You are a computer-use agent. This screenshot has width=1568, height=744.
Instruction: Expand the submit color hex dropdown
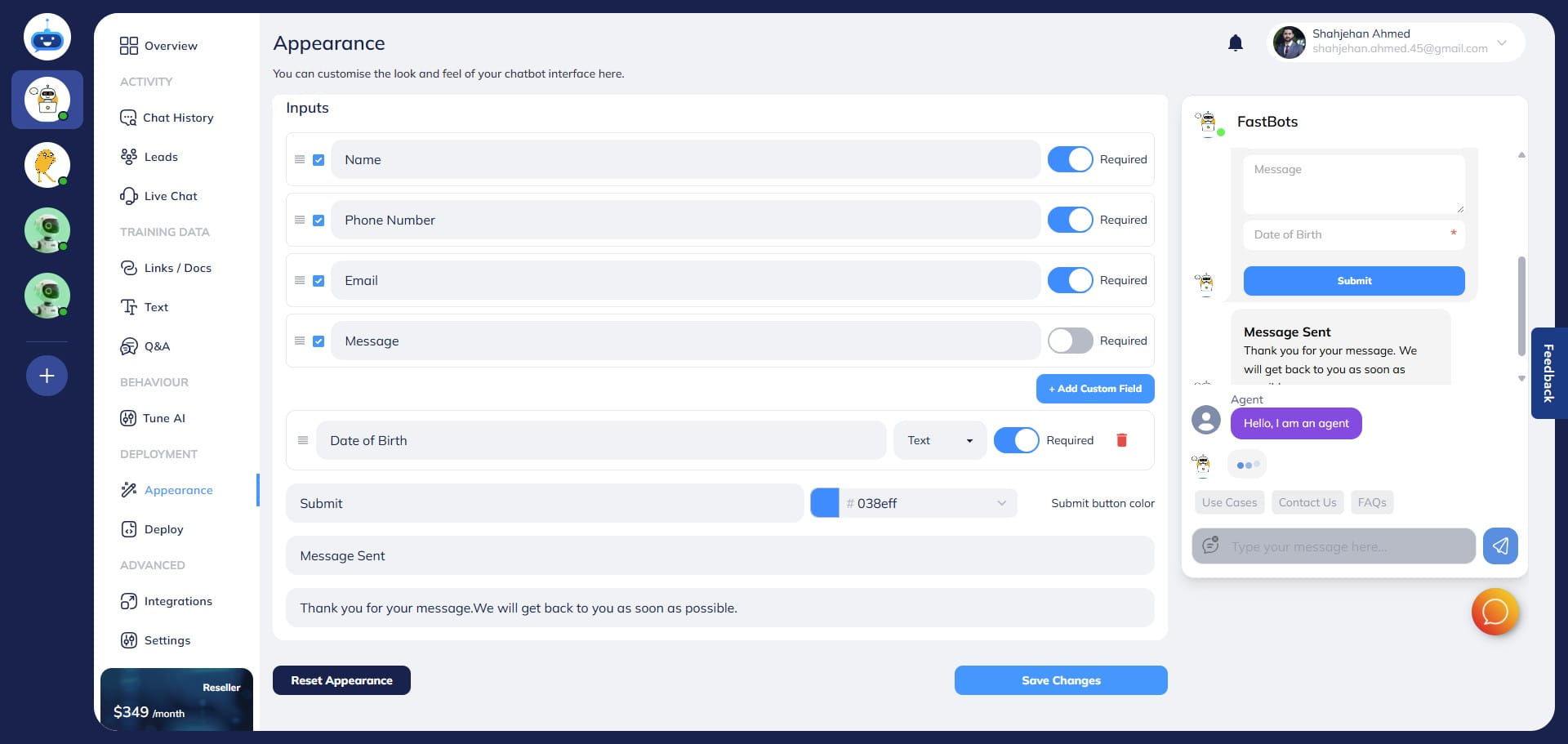[x=1001, y=503]
